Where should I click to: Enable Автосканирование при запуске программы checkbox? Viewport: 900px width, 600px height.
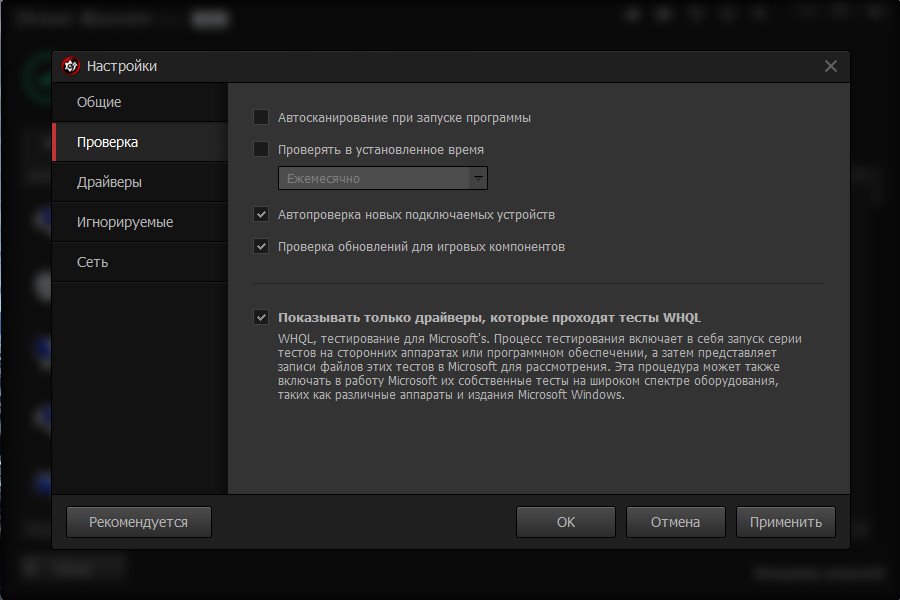tap(261, 117)
